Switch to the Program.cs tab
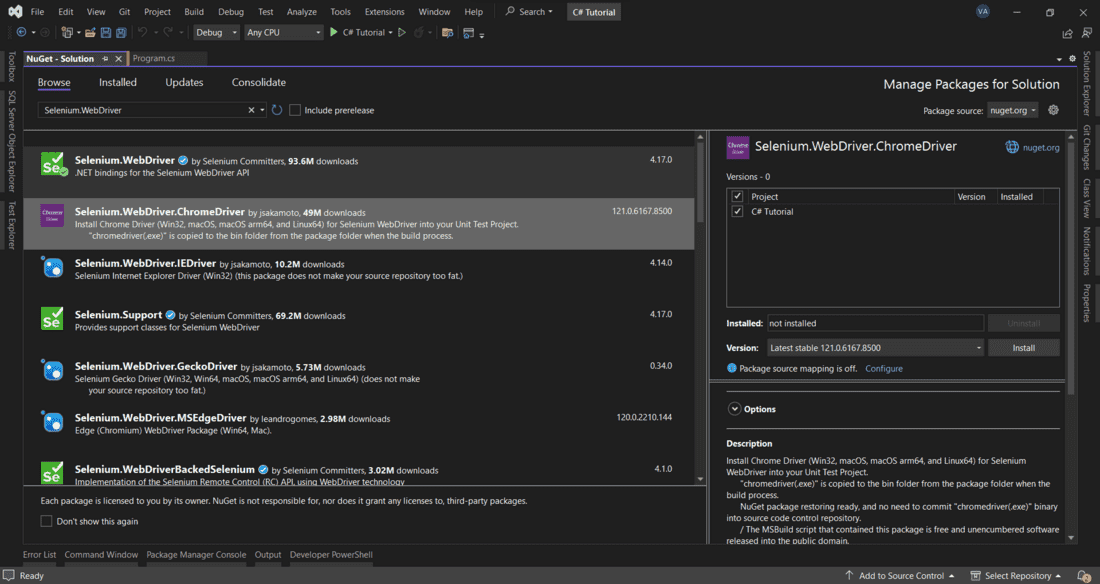Screen dimensions: 1100x584 tap(154, 59)
